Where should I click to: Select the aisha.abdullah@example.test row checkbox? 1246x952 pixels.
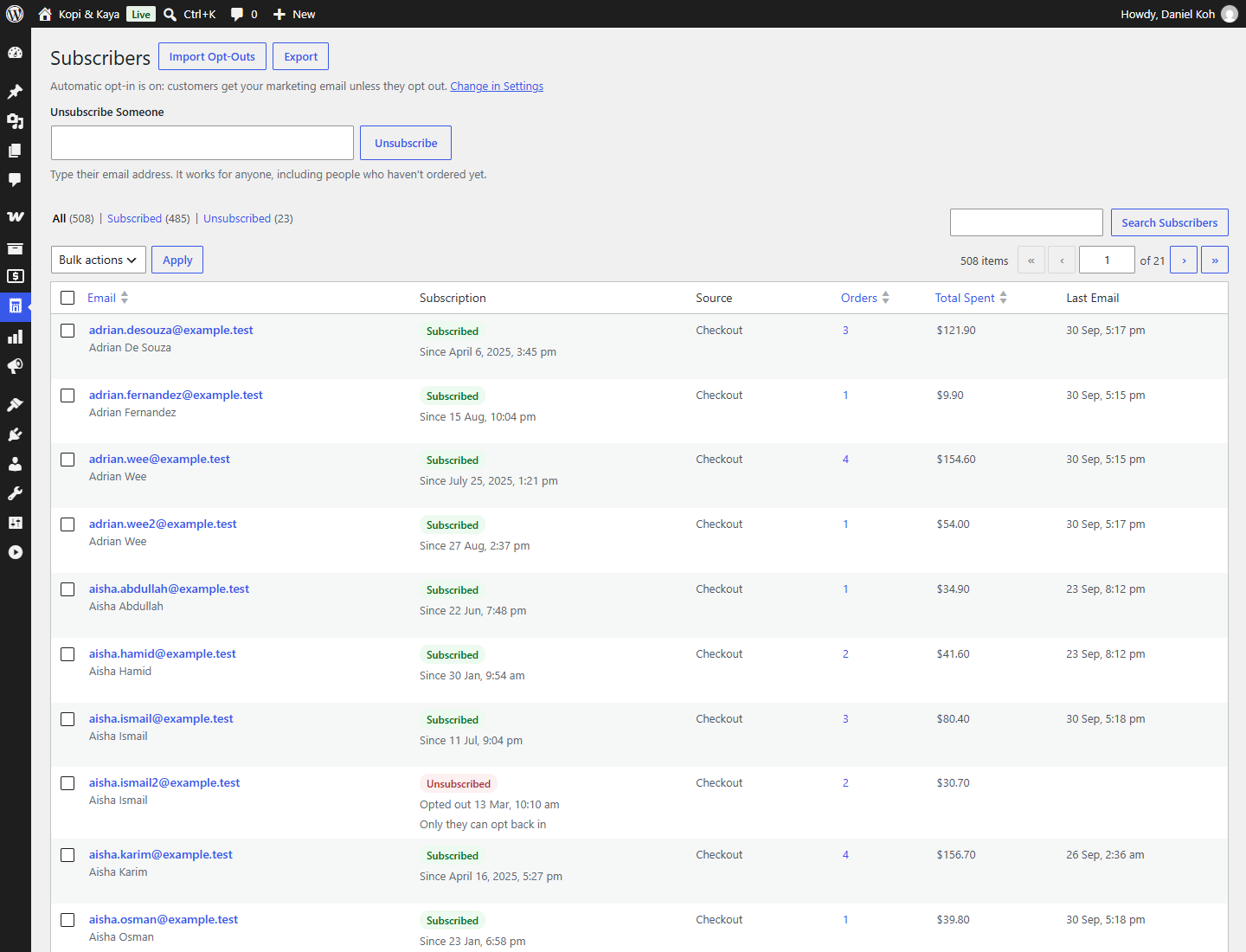[67, 589]
